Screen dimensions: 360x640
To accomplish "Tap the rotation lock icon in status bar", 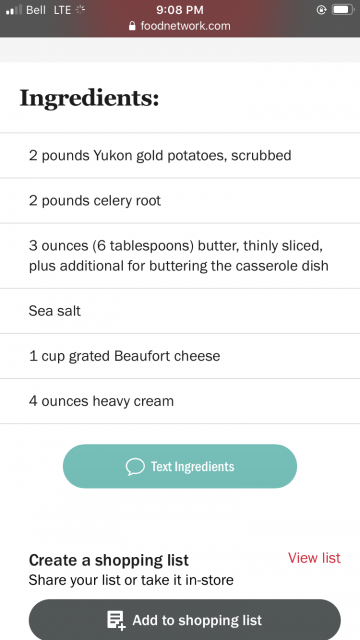I will (321, 10).
